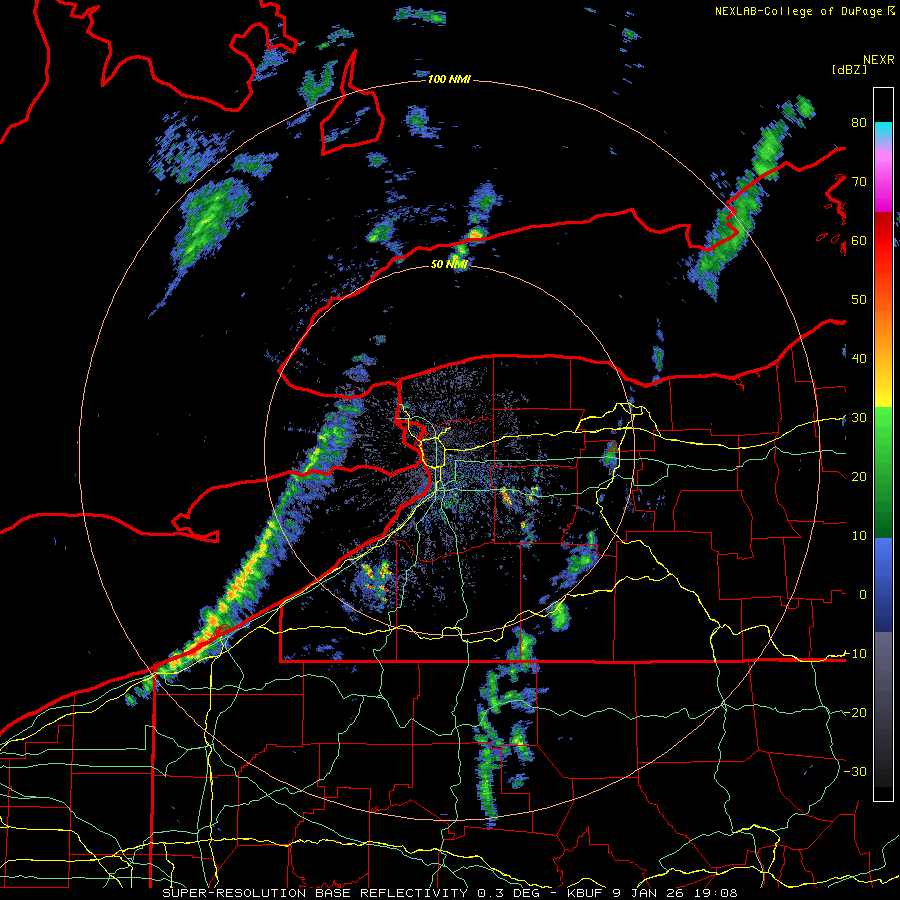Image resolution: width=900 pixels, height=900 pixels.
Task: Click the dBZ reflectivity color bar
Action: click(883, 444)
